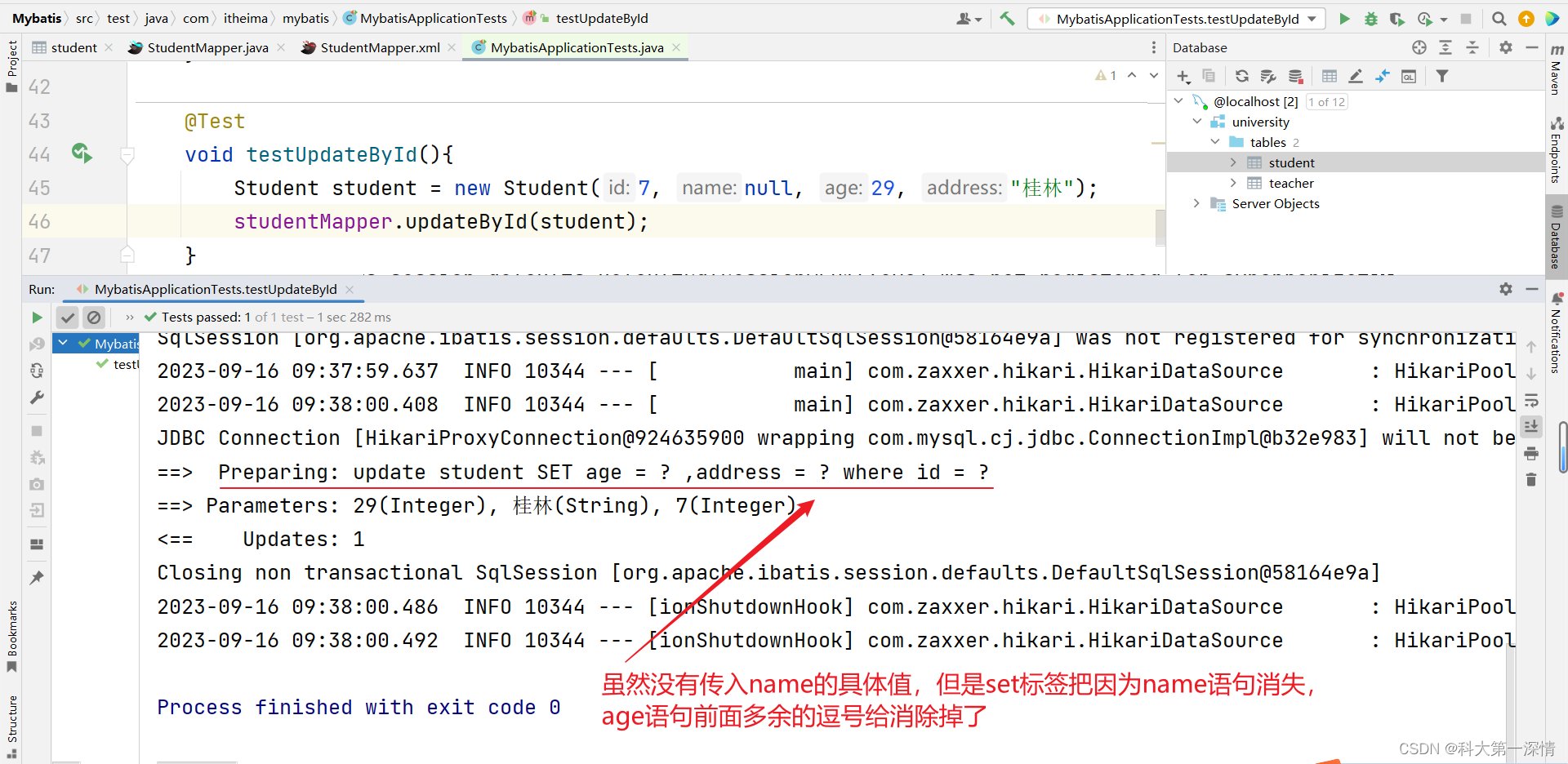Collapse the university schema node
The width and height of the screenshot is (1568, 764).
click(1197, 121)
